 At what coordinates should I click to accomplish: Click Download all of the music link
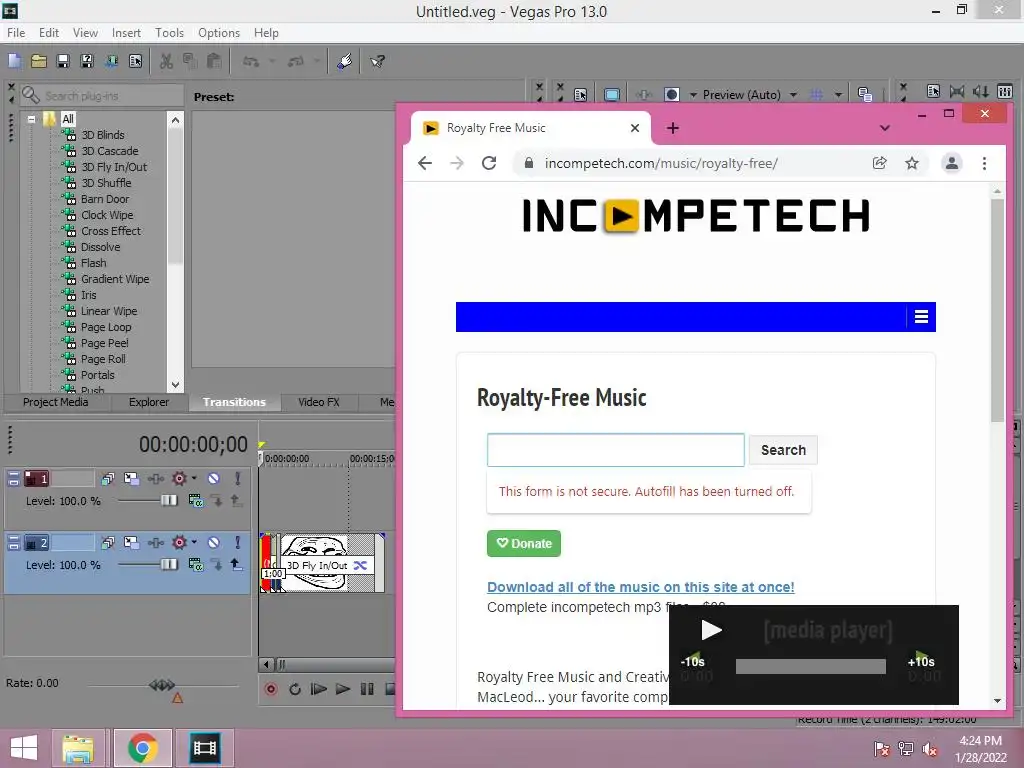point(641,587)
